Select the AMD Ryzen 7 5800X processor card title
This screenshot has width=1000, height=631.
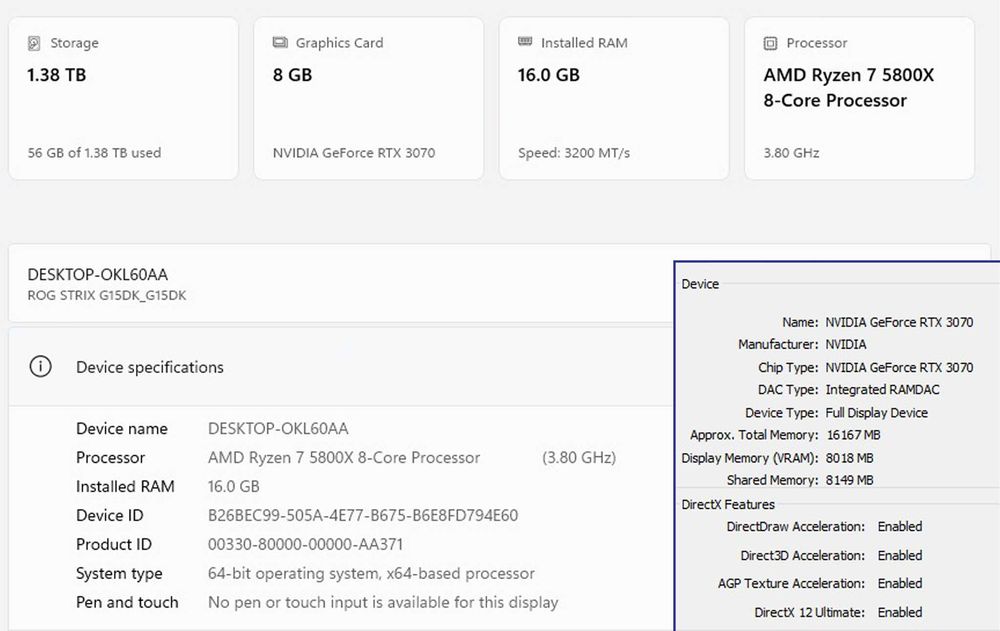[848, 88]
